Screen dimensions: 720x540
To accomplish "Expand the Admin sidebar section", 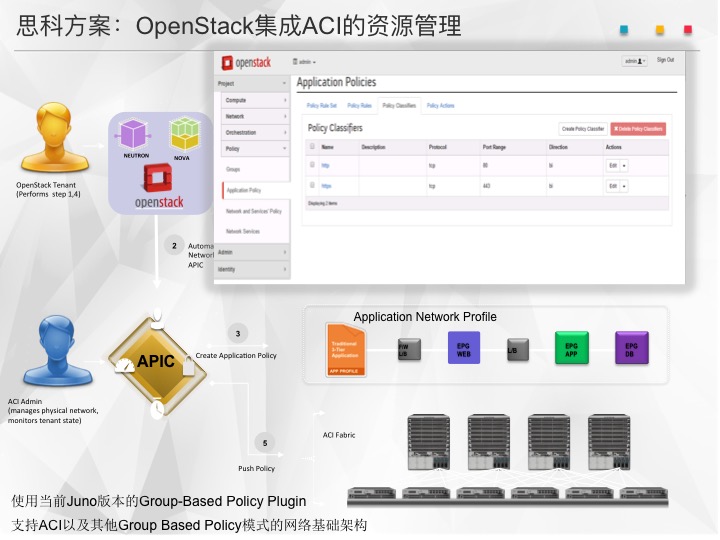I will (x=252, y=252).
